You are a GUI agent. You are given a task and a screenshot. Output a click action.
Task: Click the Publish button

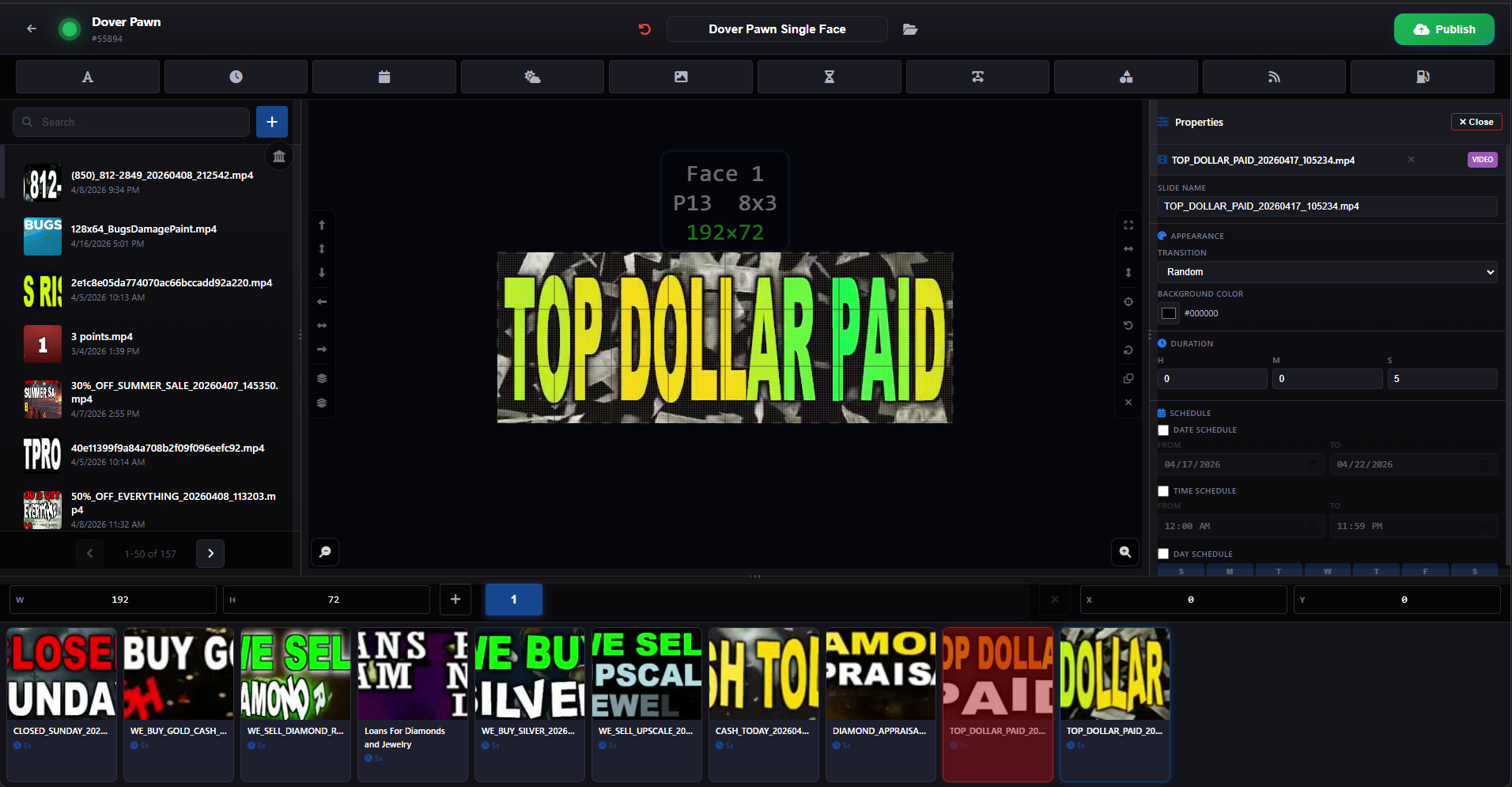[x=1444, y=28]
